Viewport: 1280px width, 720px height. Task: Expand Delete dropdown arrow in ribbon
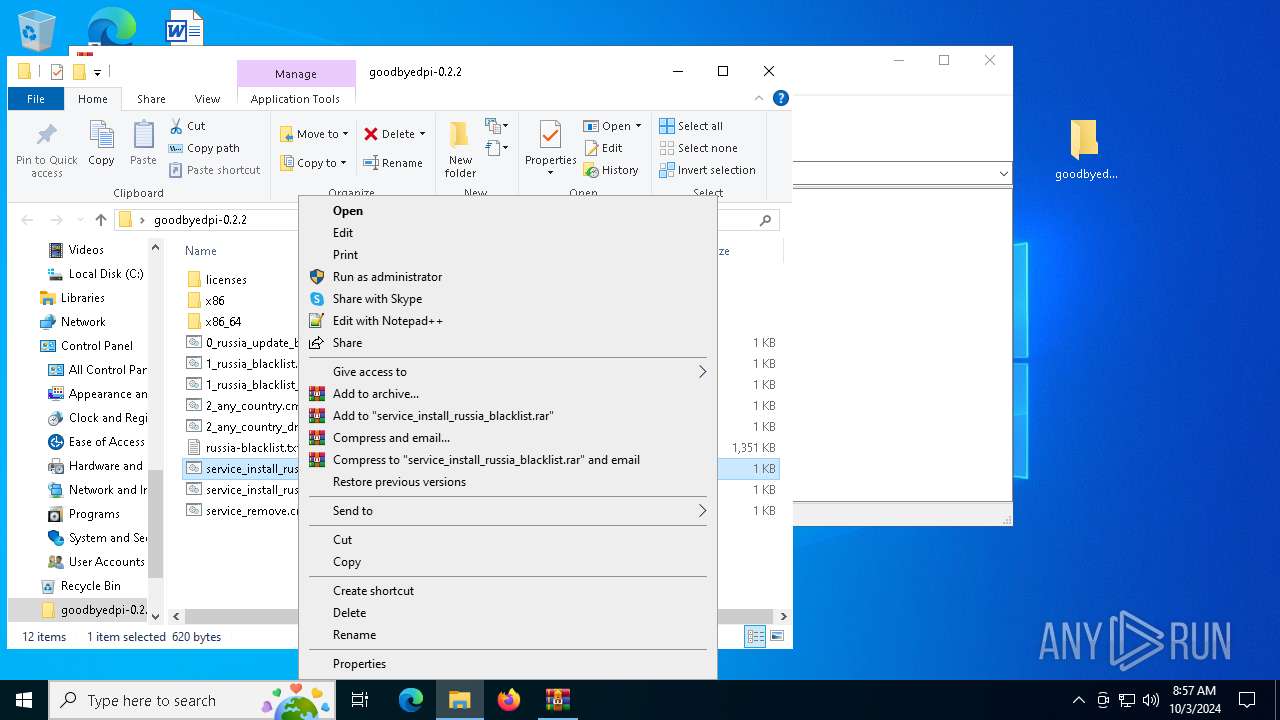pyautogui.click(x=422, y=134)
